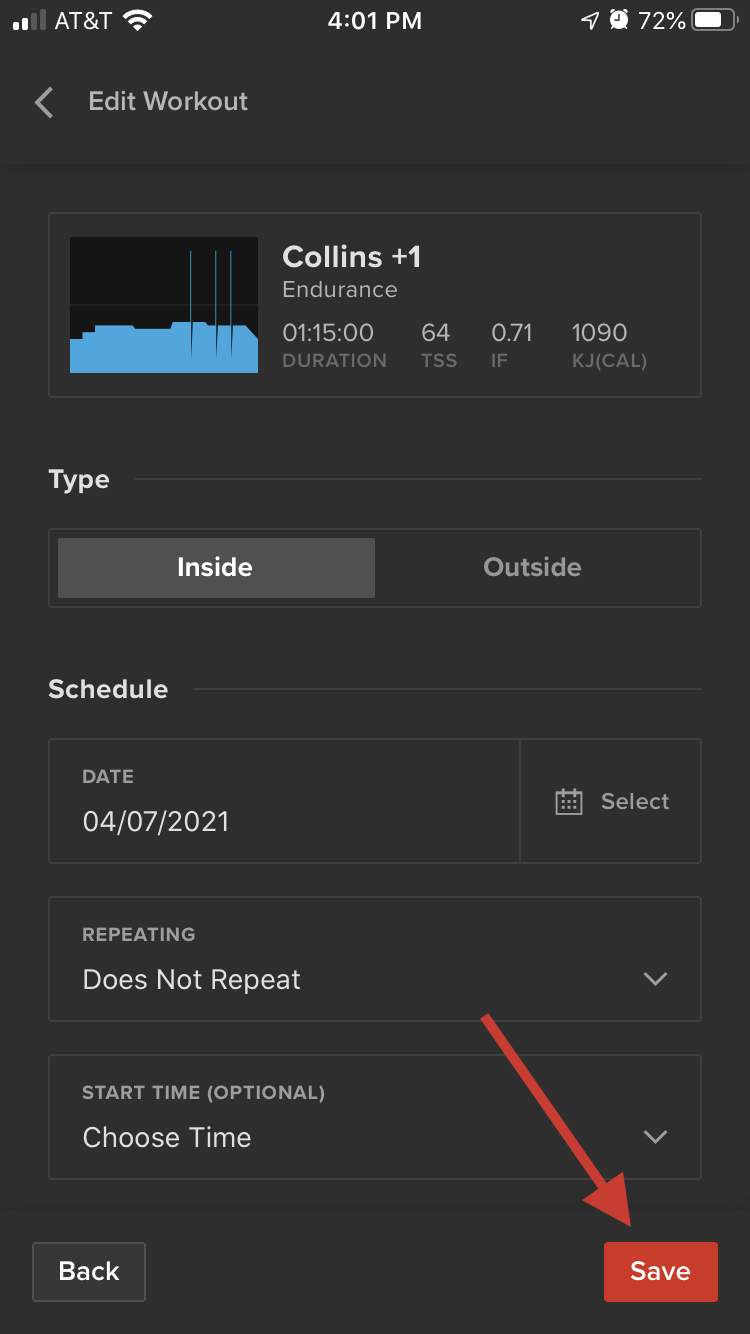
Task: Tap the alarm clock status icon
Action: [619, 21]
